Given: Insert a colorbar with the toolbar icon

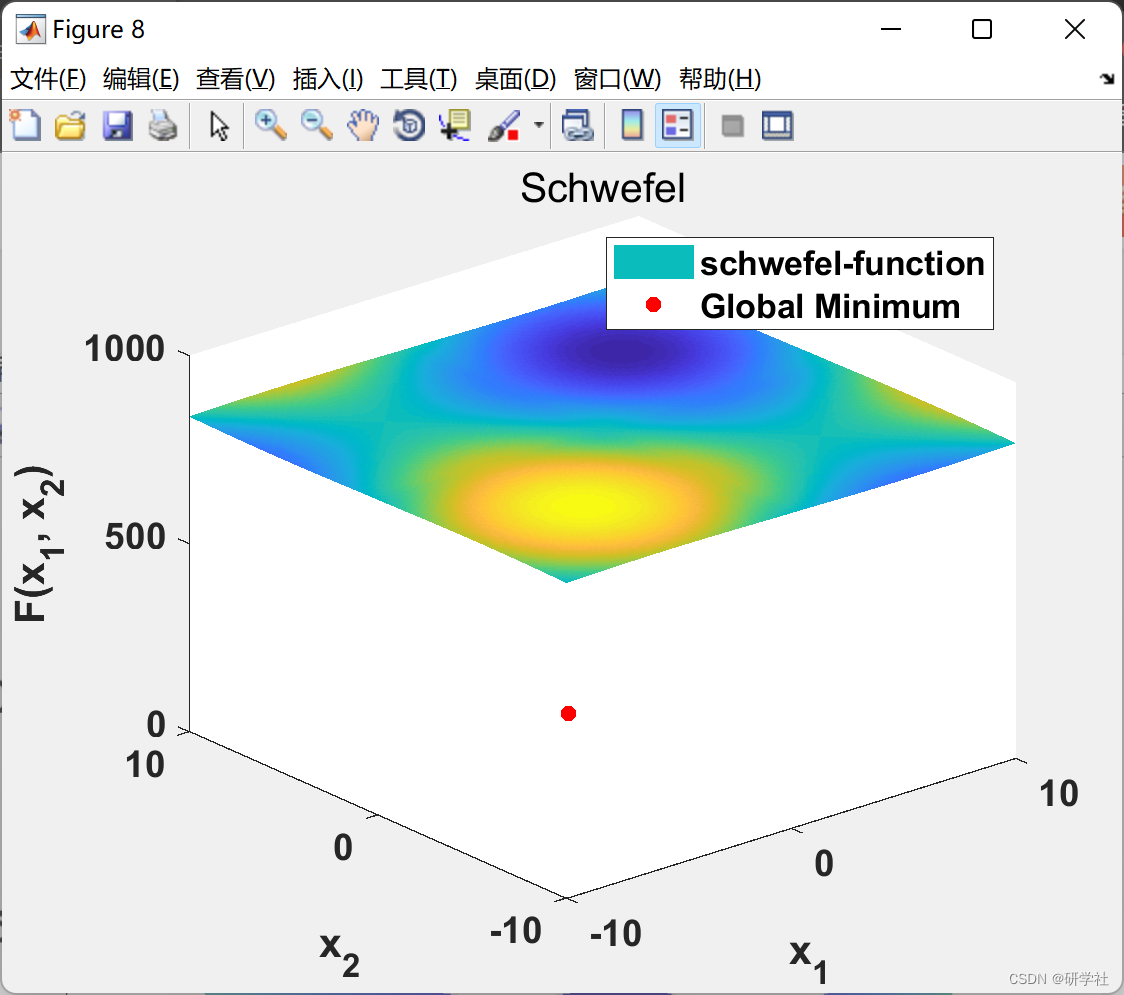Looking at the screenshot, I should [x=632, y=125].
